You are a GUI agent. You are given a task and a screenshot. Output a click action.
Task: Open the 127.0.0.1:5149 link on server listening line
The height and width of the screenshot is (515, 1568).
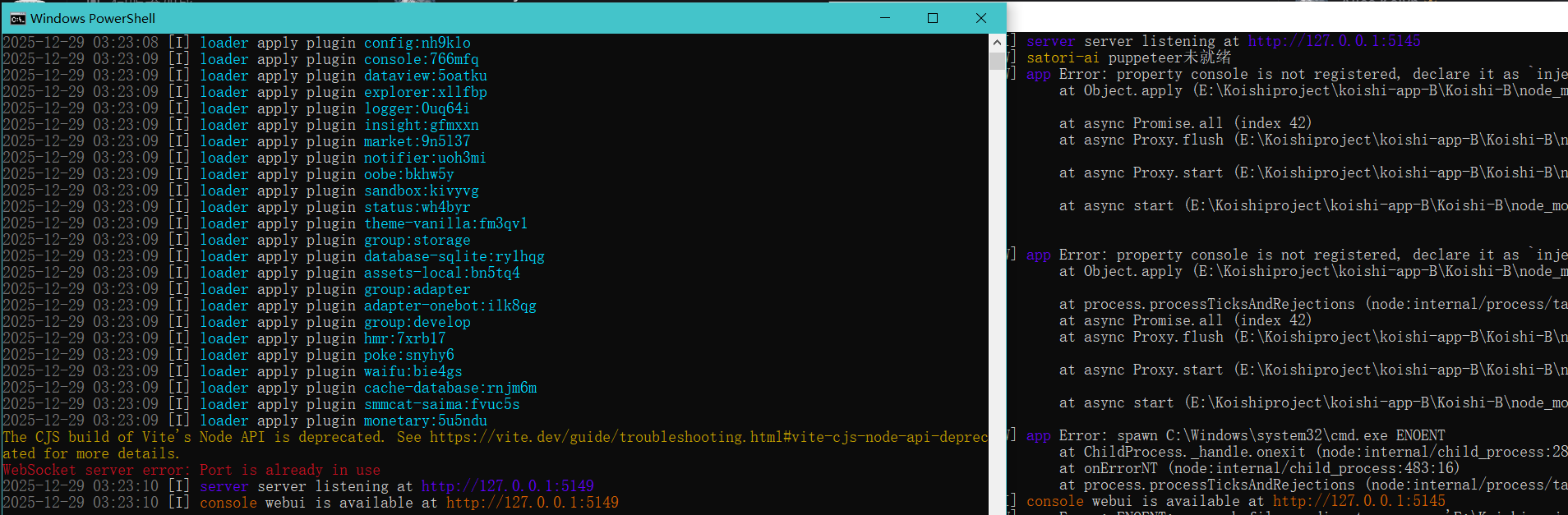pos(507,486)
